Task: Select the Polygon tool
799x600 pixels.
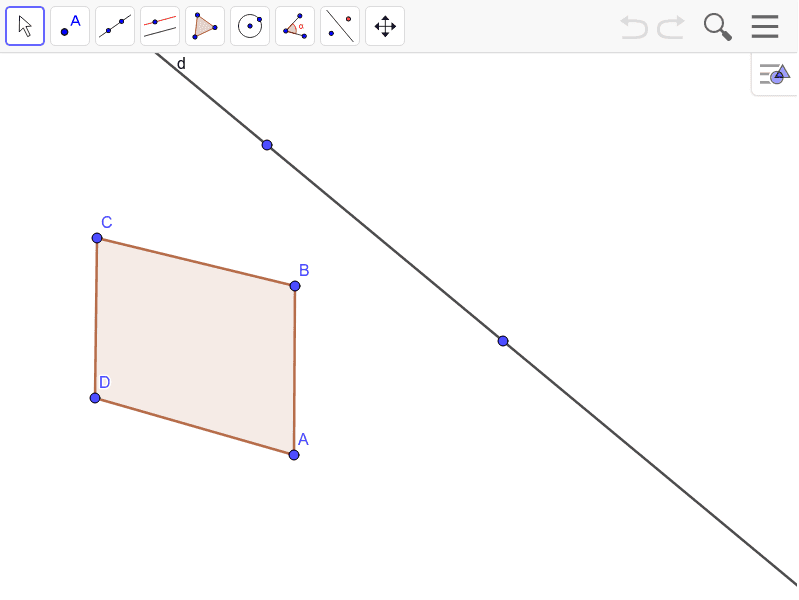Action: pyautogui.click(x=205, y=26)
